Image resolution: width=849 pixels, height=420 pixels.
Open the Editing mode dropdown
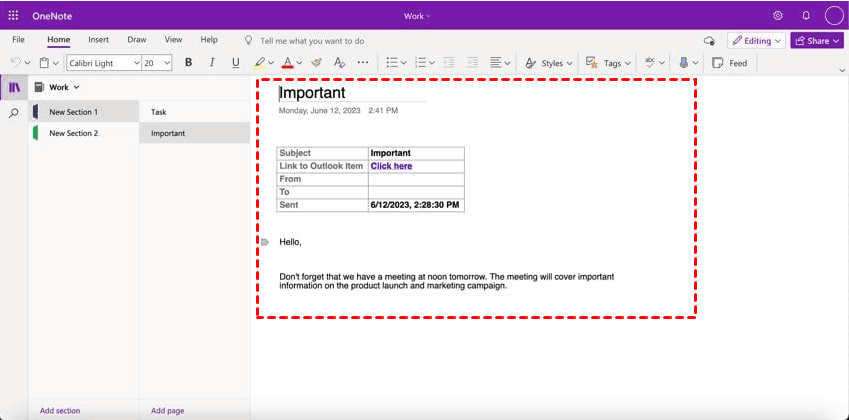[x=756, y=41]
